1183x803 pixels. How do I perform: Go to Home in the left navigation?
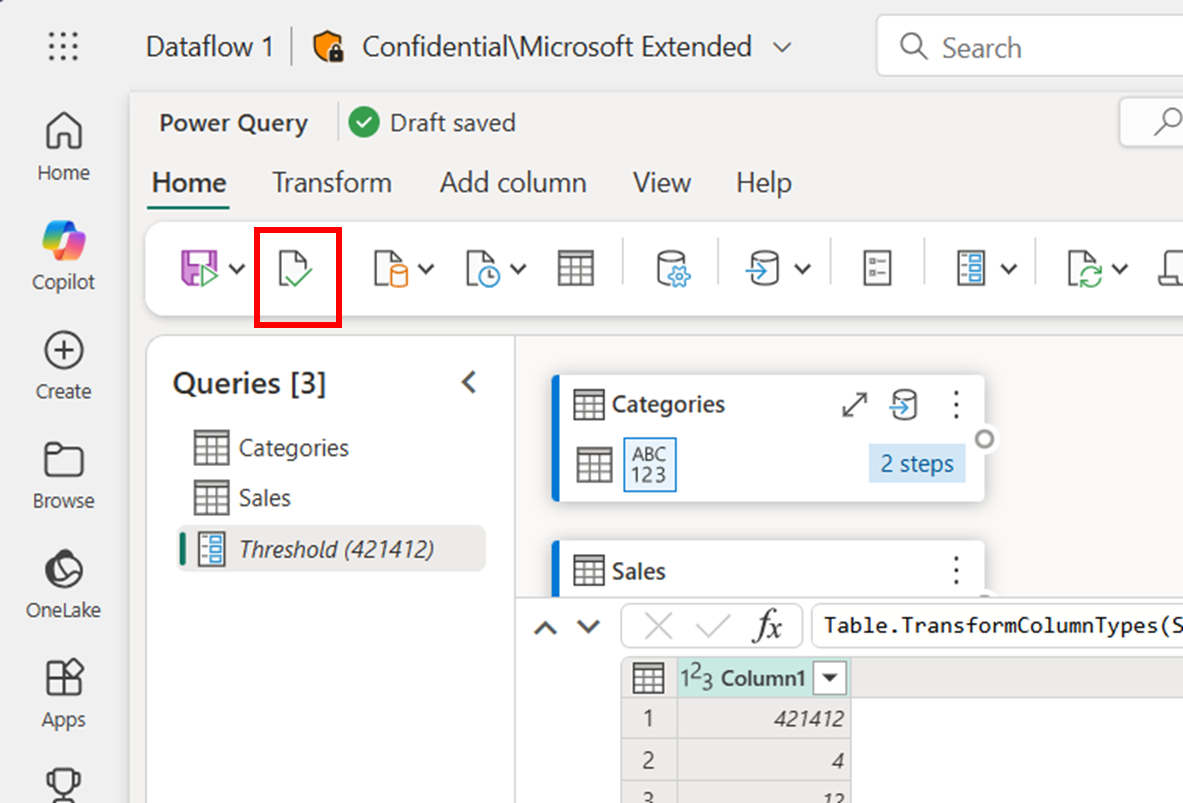pos(63,146)
